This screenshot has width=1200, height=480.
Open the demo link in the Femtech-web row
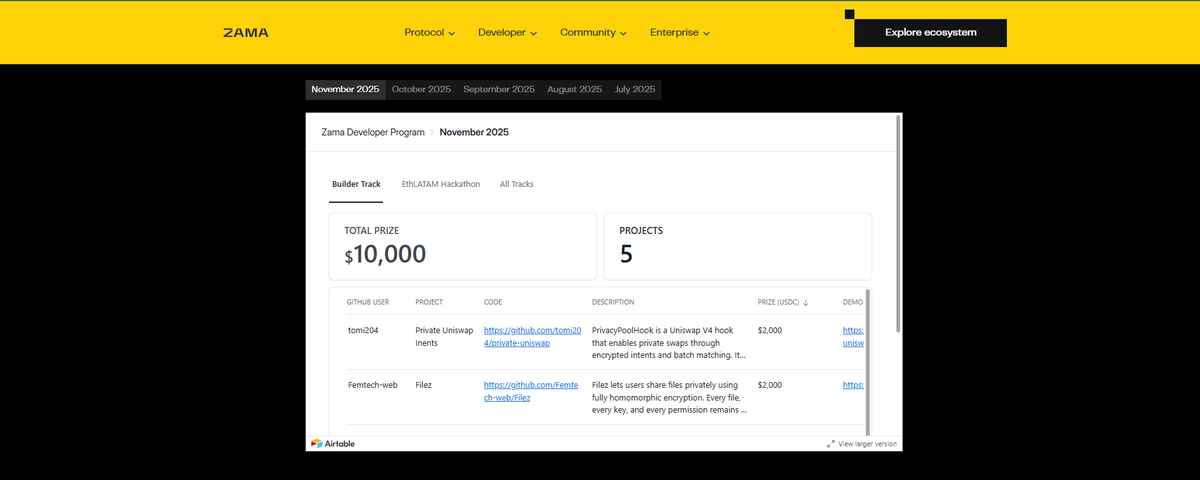(x=853, y=384)
